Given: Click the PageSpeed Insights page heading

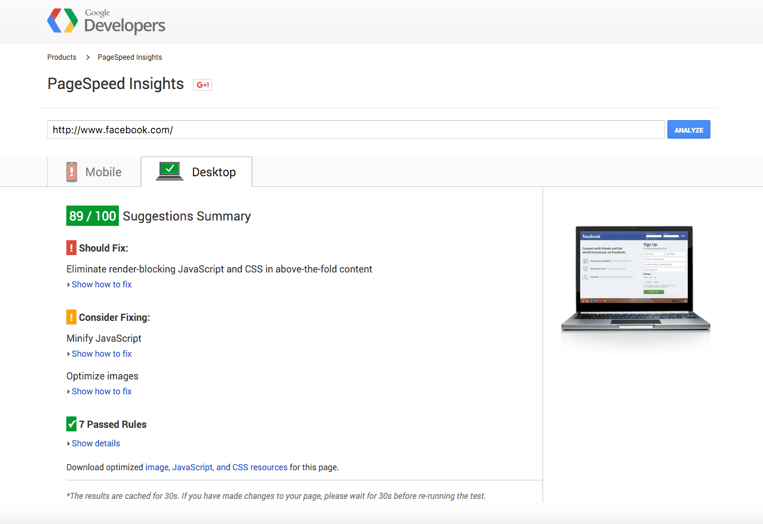Looking at the screenshot, I should pos(115,84).
